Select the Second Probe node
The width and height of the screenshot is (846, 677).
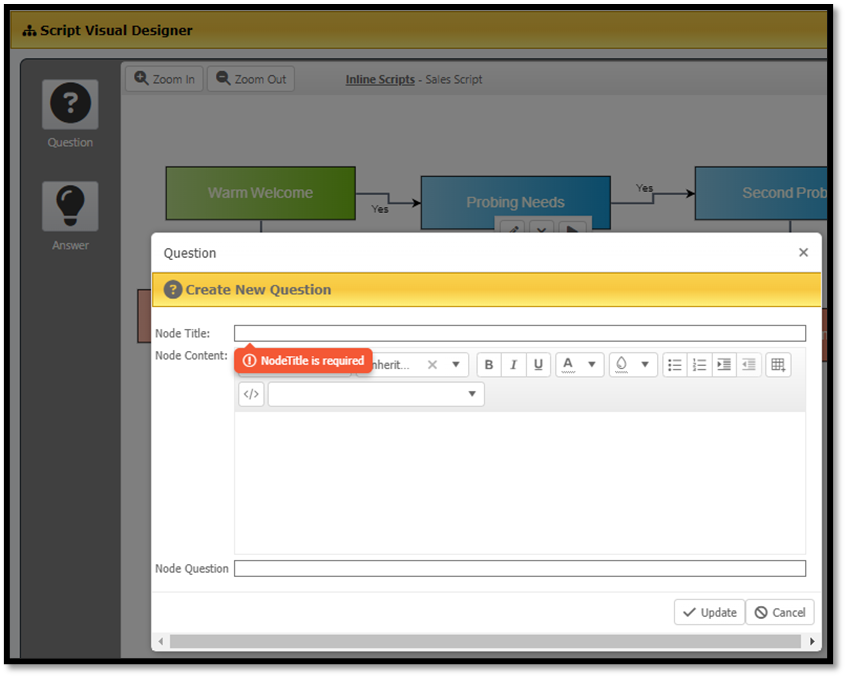coord(761,193)
